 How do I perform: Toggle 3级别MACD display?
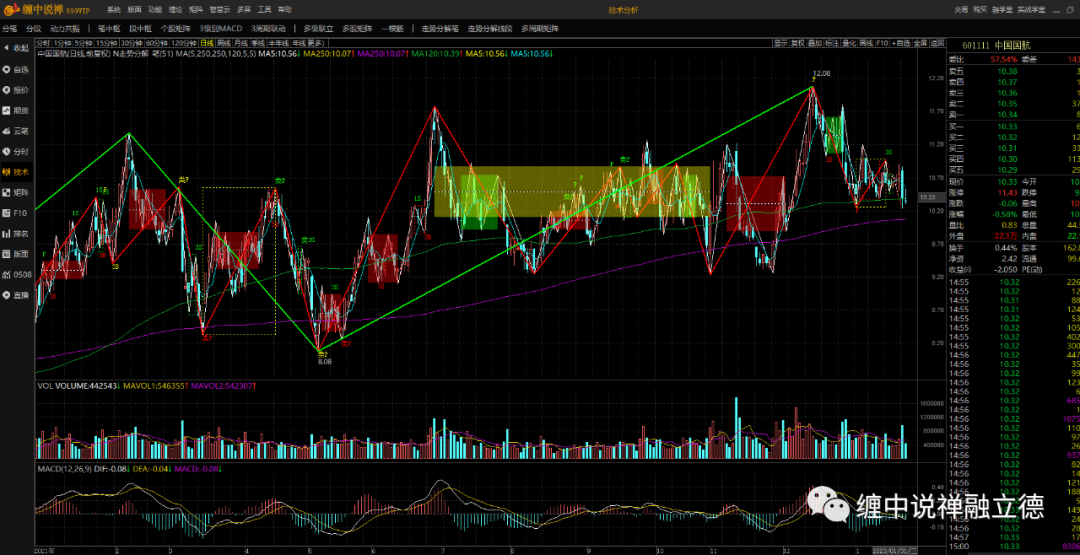[221, 29]
